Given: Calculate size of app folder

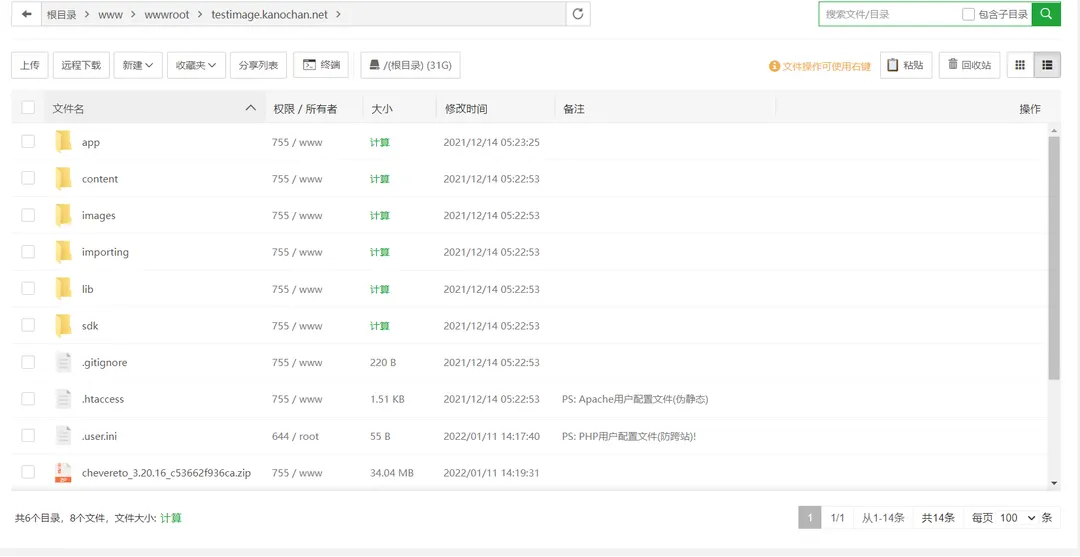Looking at the screenshot, I should pos(380,143).
